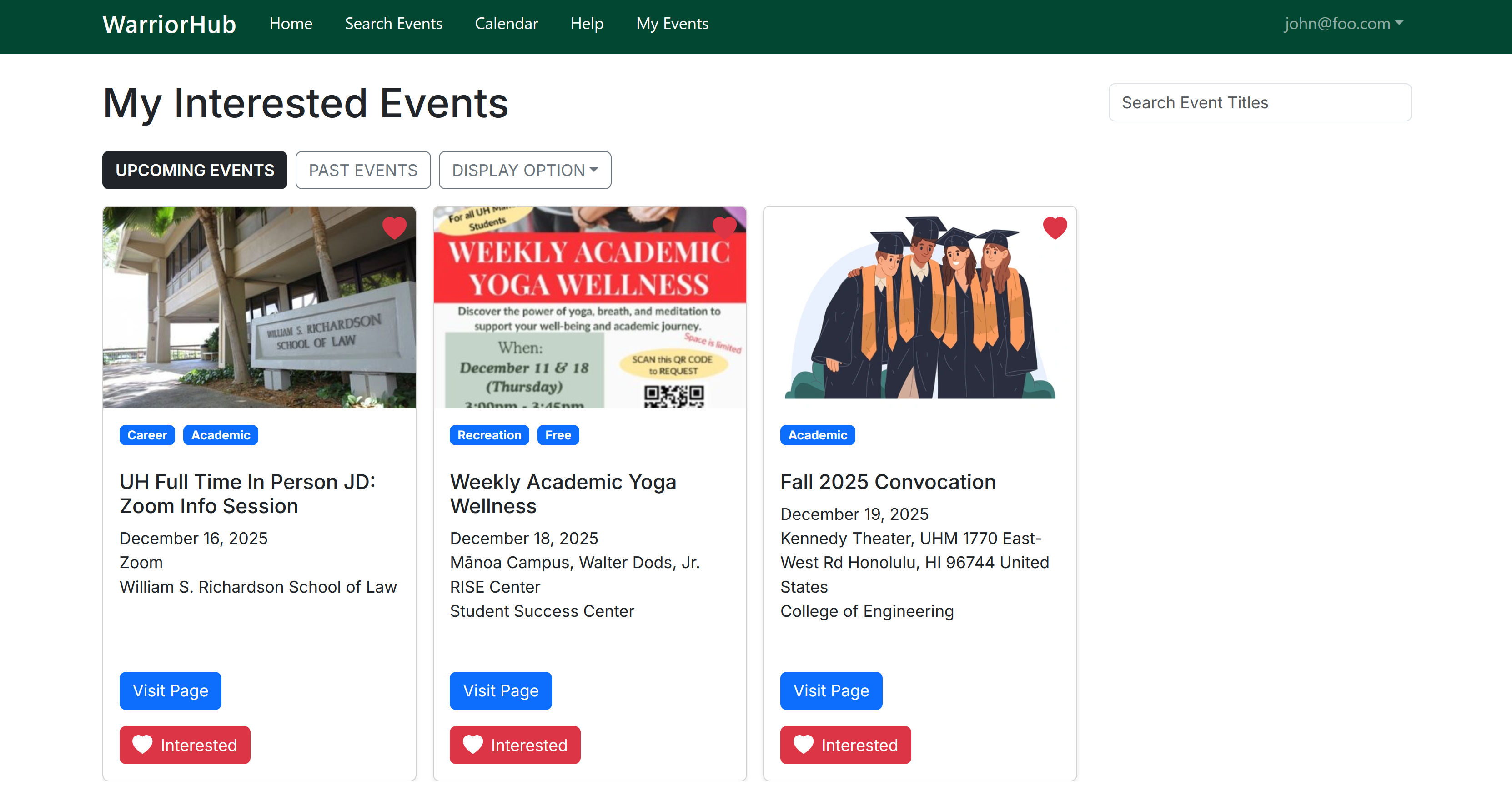Viewport: 1512px width, 796px height.
Task: Toggle Interested on UH JD Zoom session
Action: pyautogui.click(x=185, y=744)
